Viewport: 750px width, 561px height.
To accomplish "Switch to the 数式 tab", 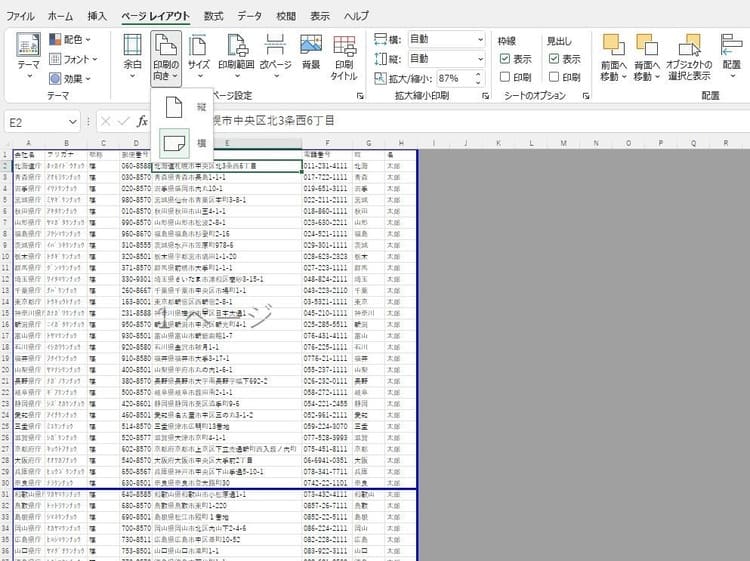I will click(213, 16).
